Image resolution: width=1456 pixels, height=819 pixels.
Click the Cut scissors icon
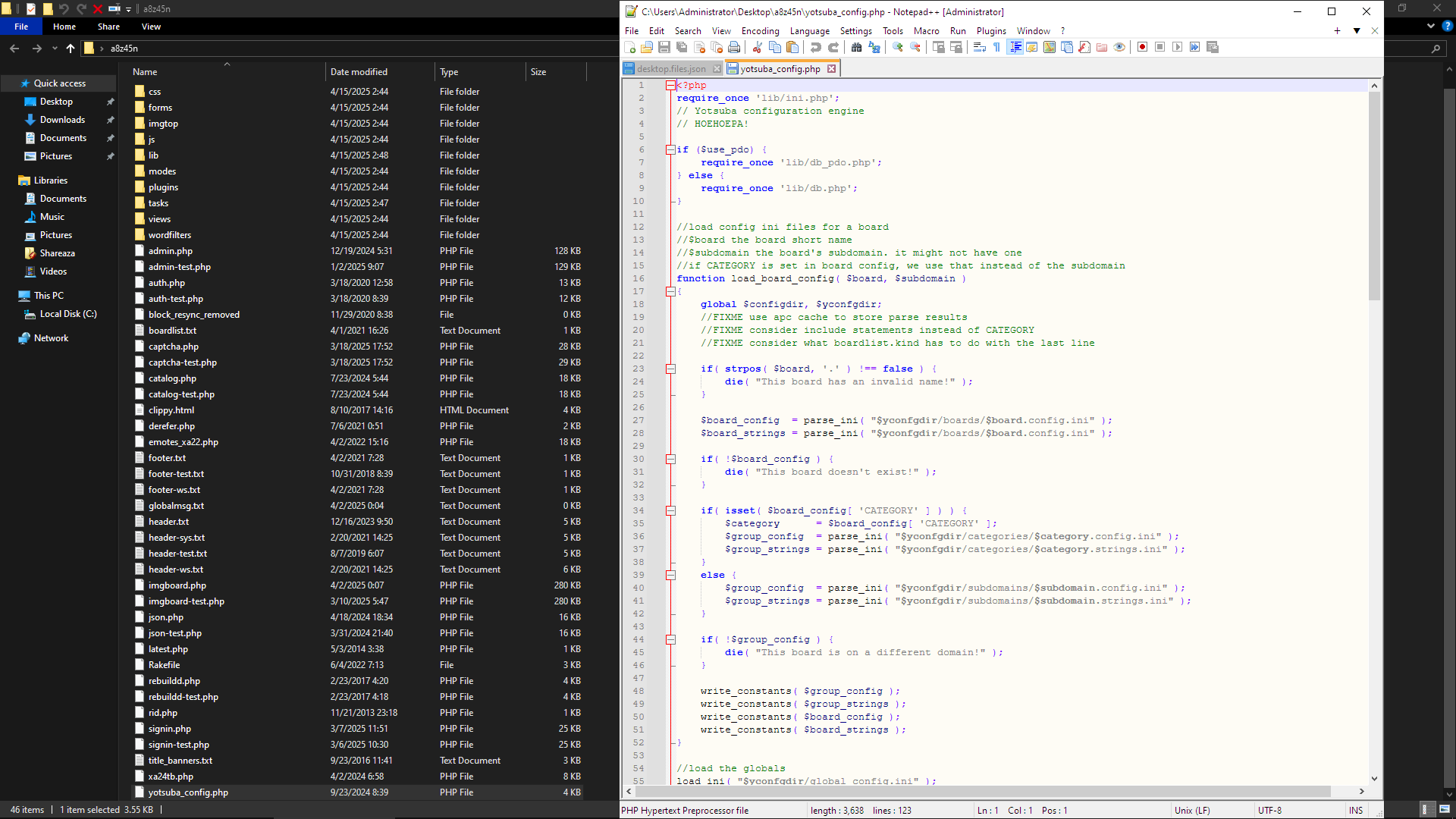757,47
